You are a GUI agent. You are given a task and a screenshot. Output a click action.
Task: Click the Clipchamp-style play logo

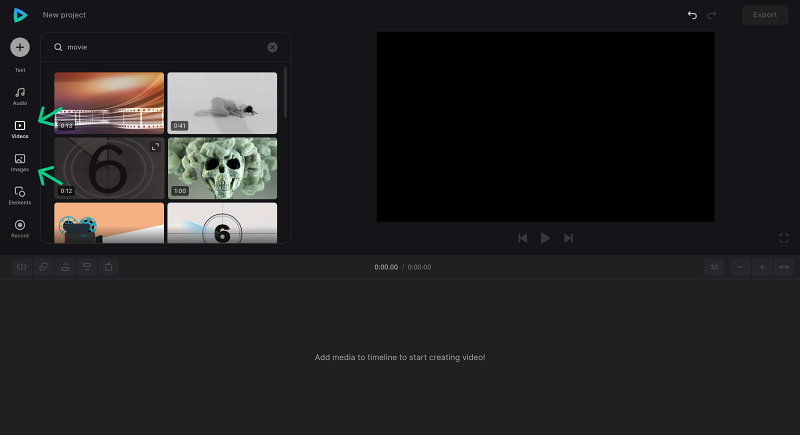[x=20, y=15]
